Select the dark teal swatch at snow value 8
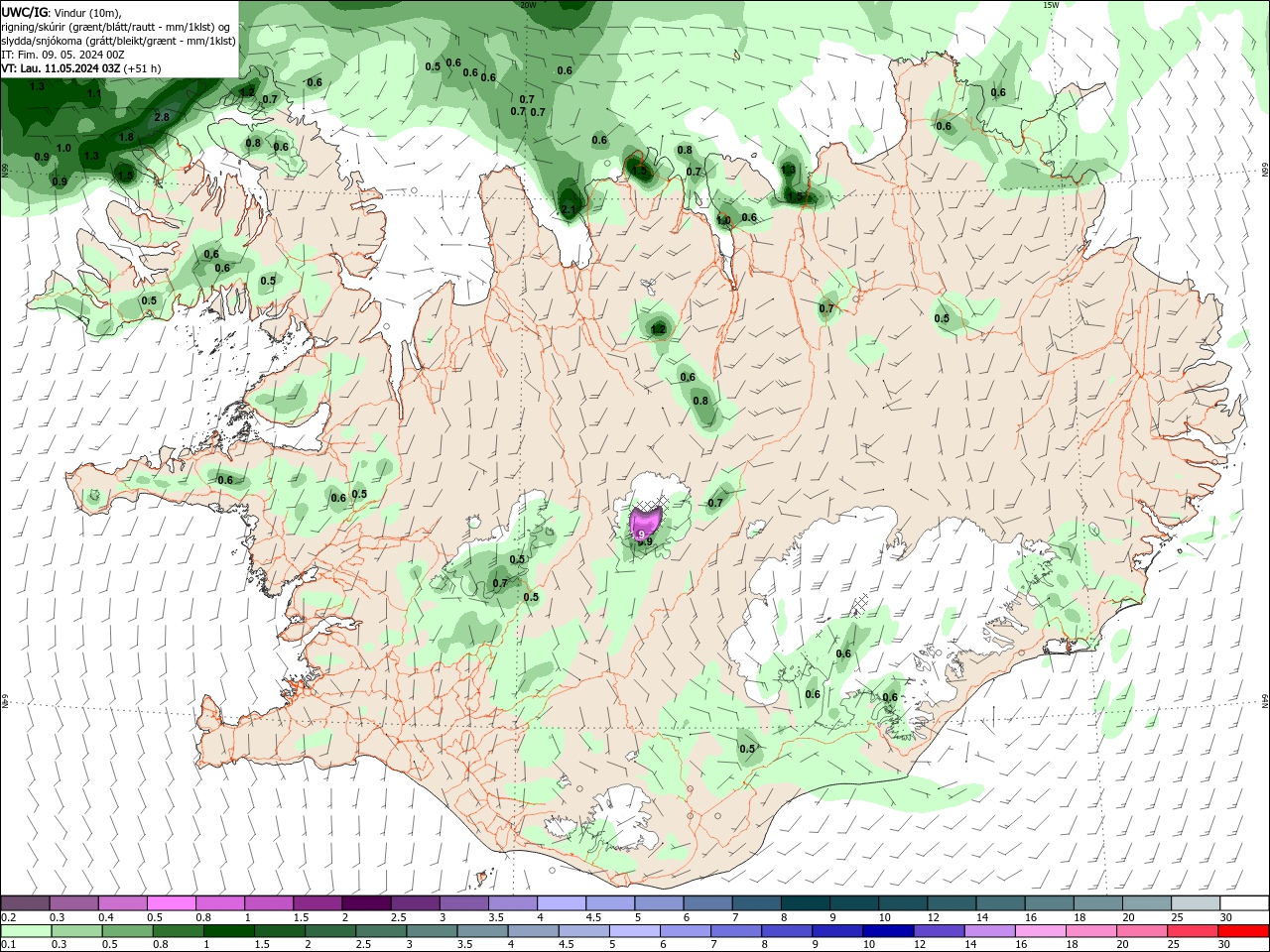 (x=806, y=903)
